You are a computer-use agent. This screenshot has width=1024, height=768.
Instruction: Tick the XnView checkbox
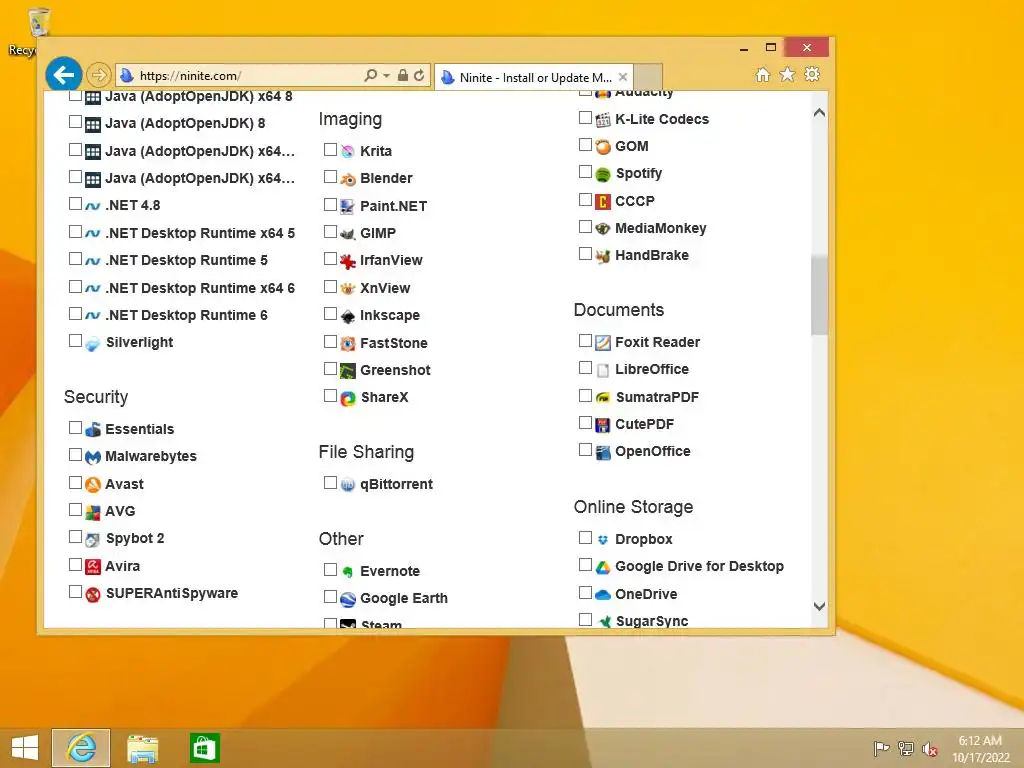(330, 287)
